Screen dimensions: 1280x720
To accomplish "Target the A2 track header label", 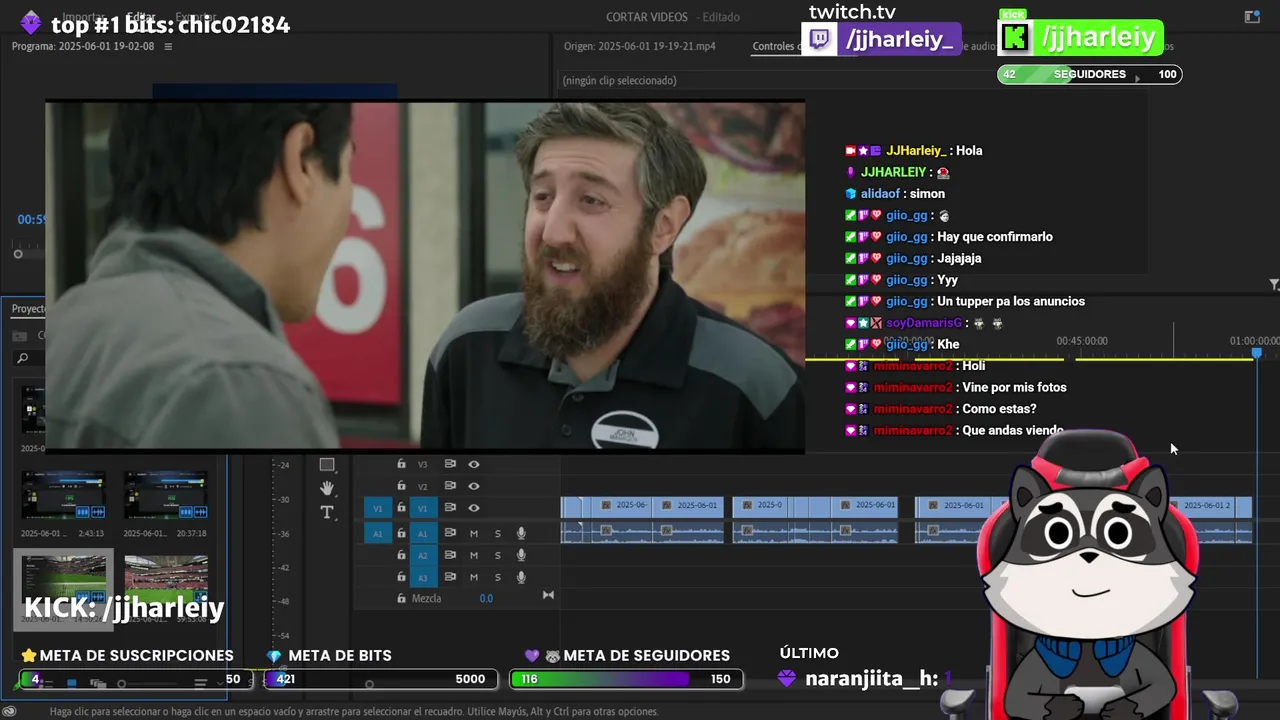I will click(x=423, y=555).
